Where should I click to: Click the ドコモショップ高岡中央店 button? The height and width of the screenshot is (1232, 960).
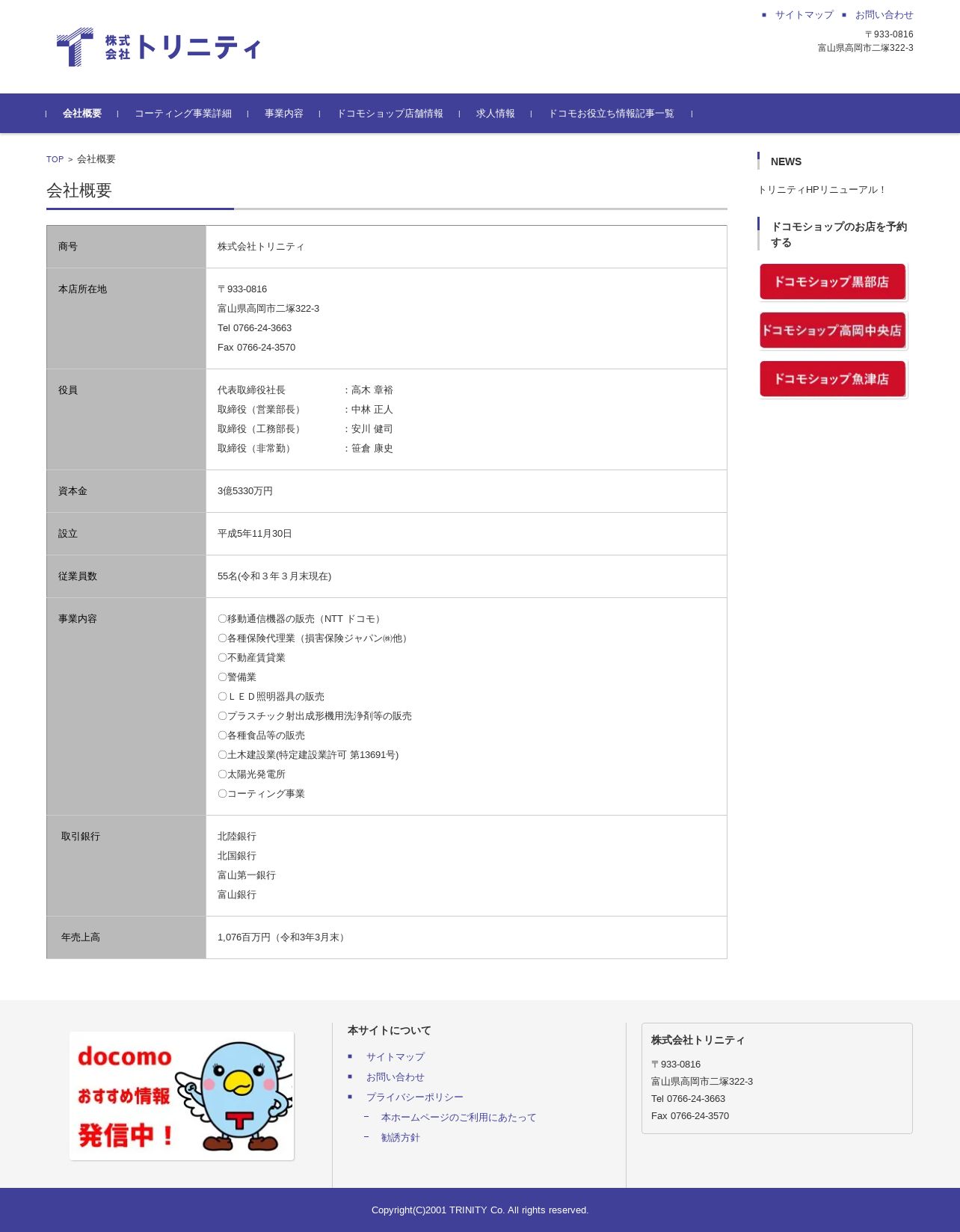click(833, 330)
